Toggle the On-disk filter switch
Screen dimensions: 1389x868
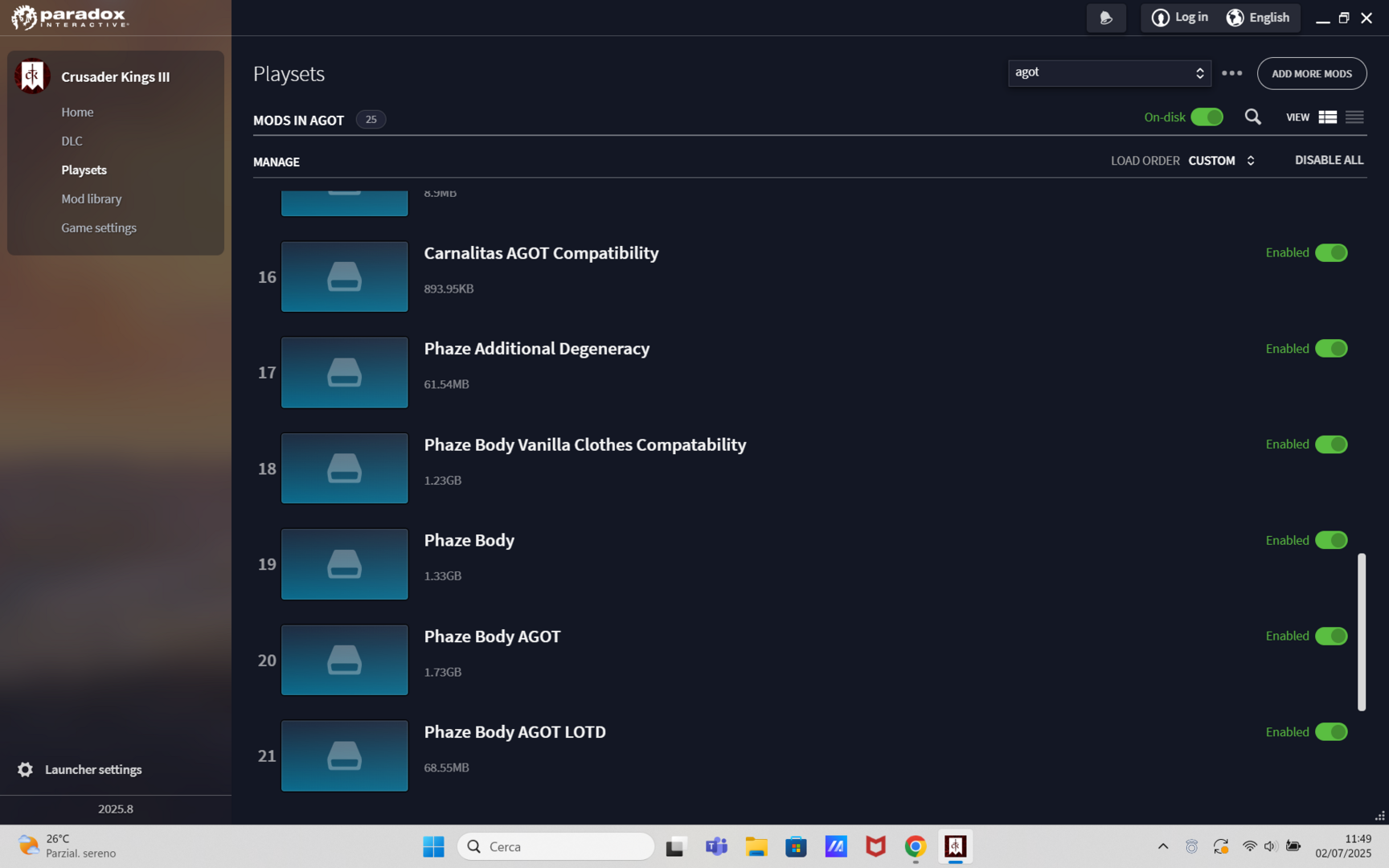[x=1207, y=117]
